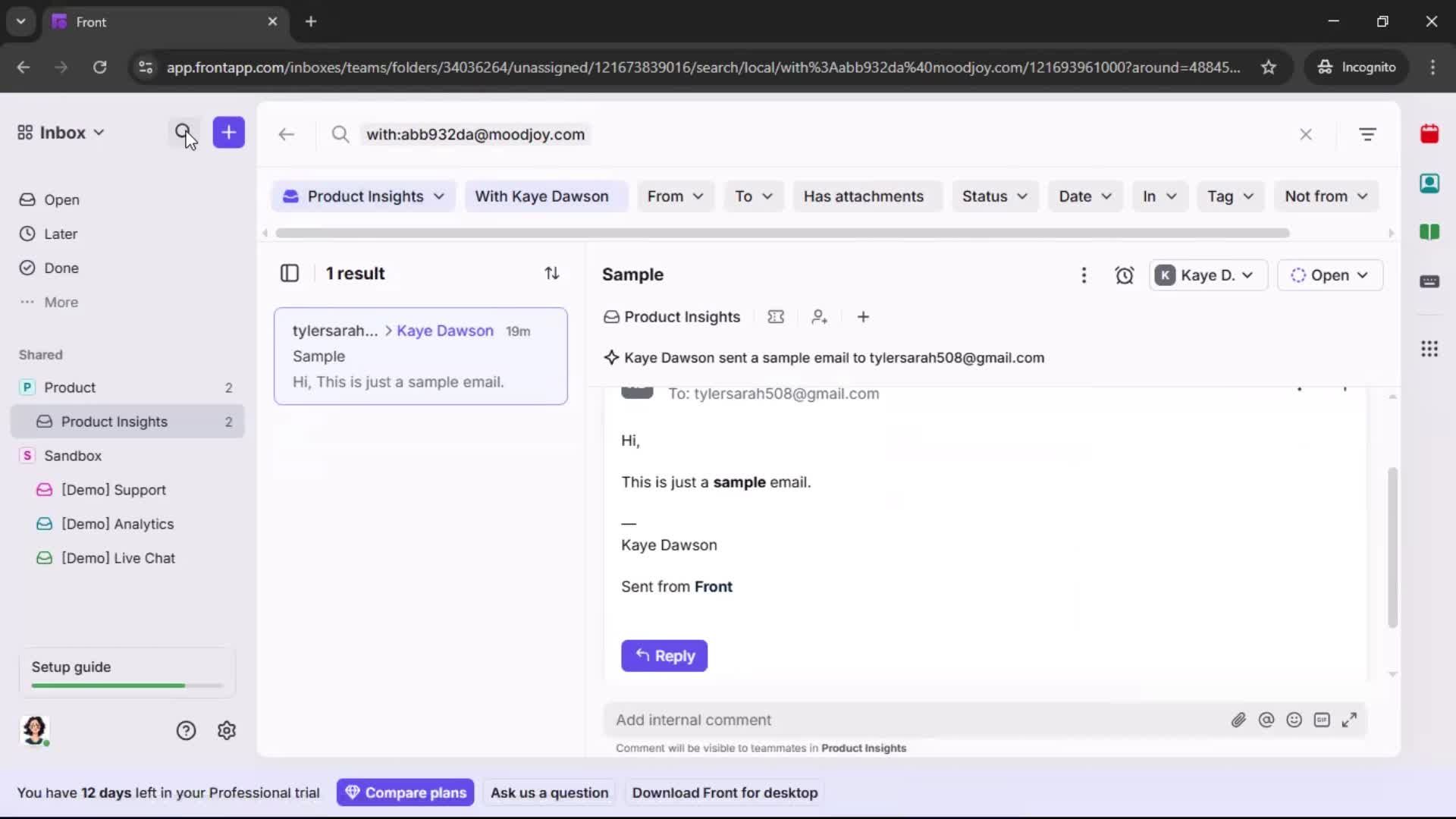Toggle the sort order of search results
1456x819 pixels.
pyautogui.click(x=553, y=273)
